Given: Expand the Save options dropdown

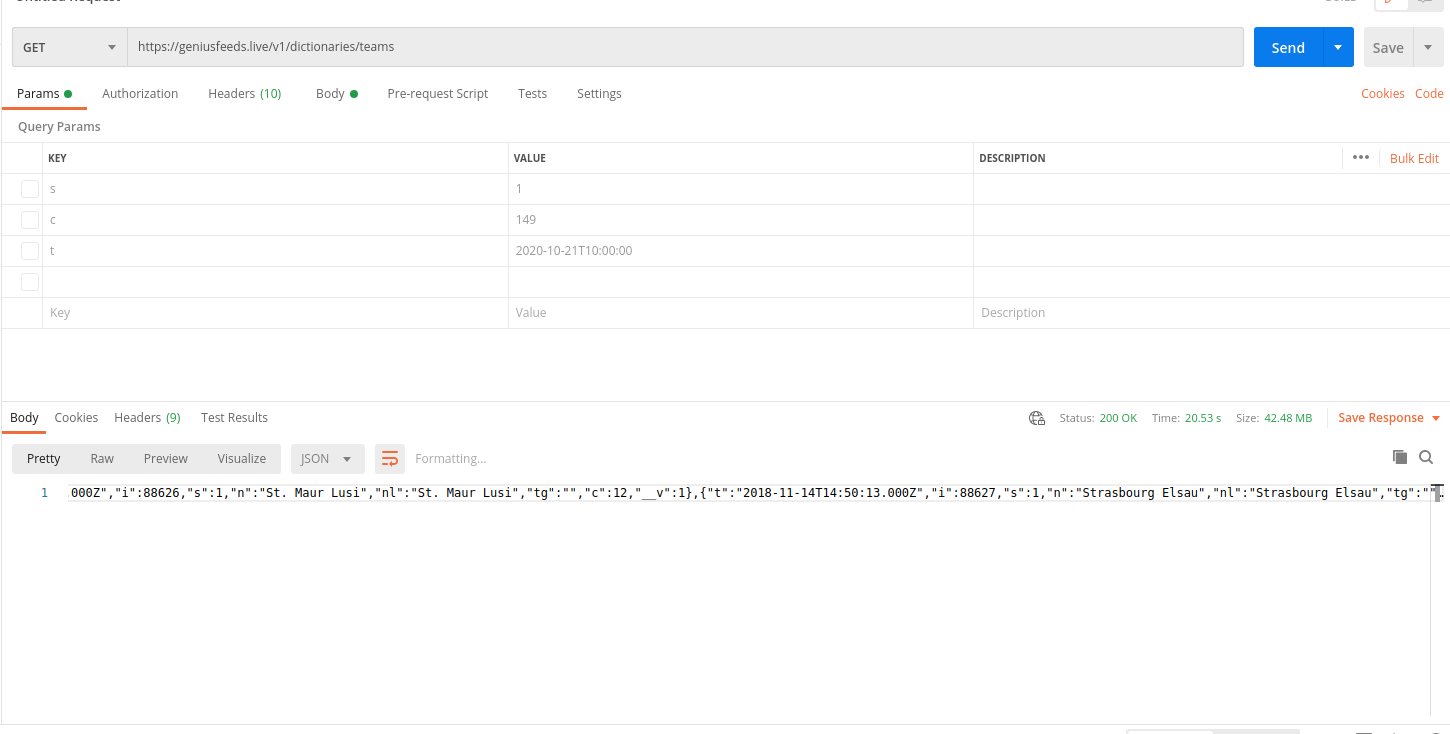Looking at the screenshot, I should [x=1430, y=46].
